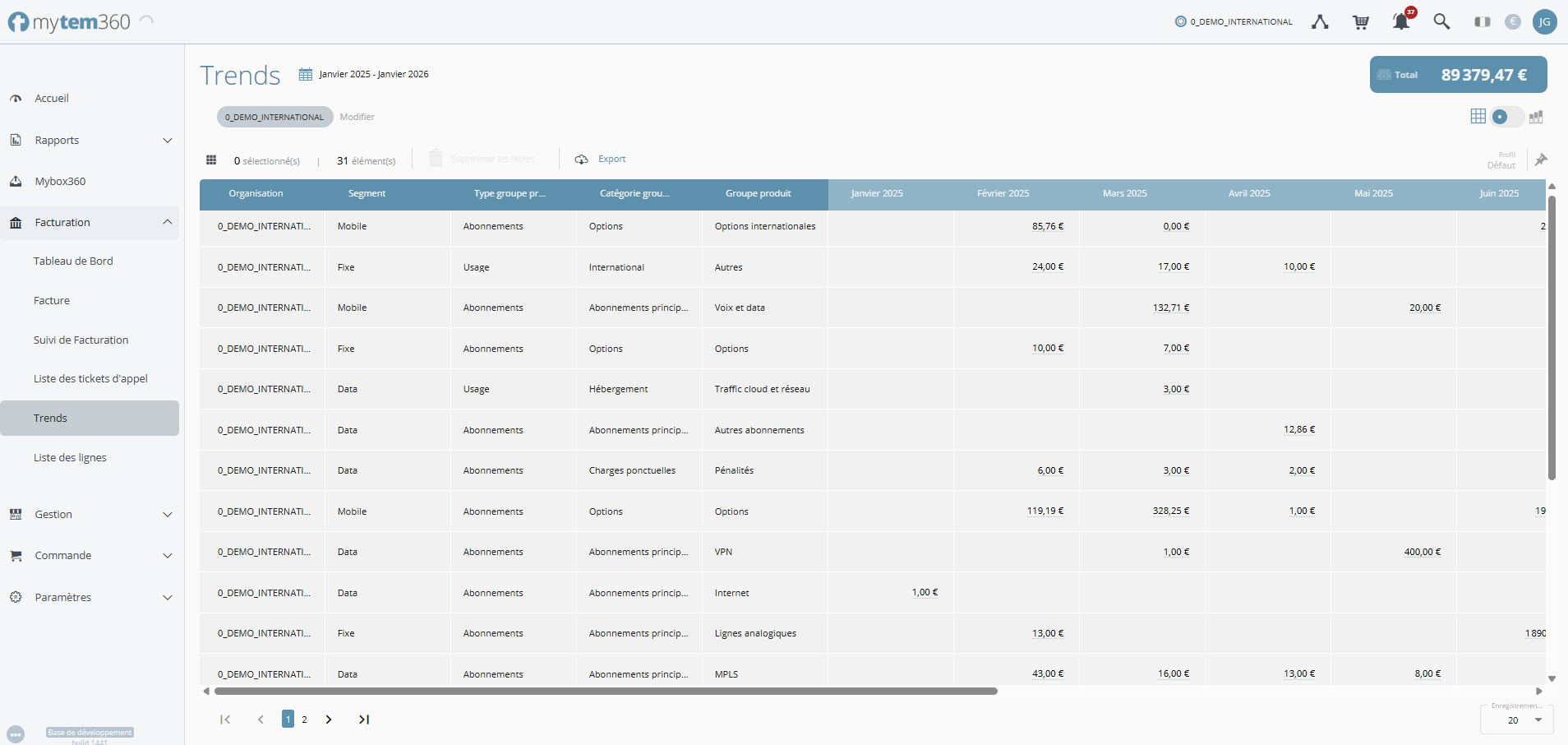The width and height of the screenshot is (1568, 745).
Task: Click Modifier link next to organization chip
Action: [357, 117]
